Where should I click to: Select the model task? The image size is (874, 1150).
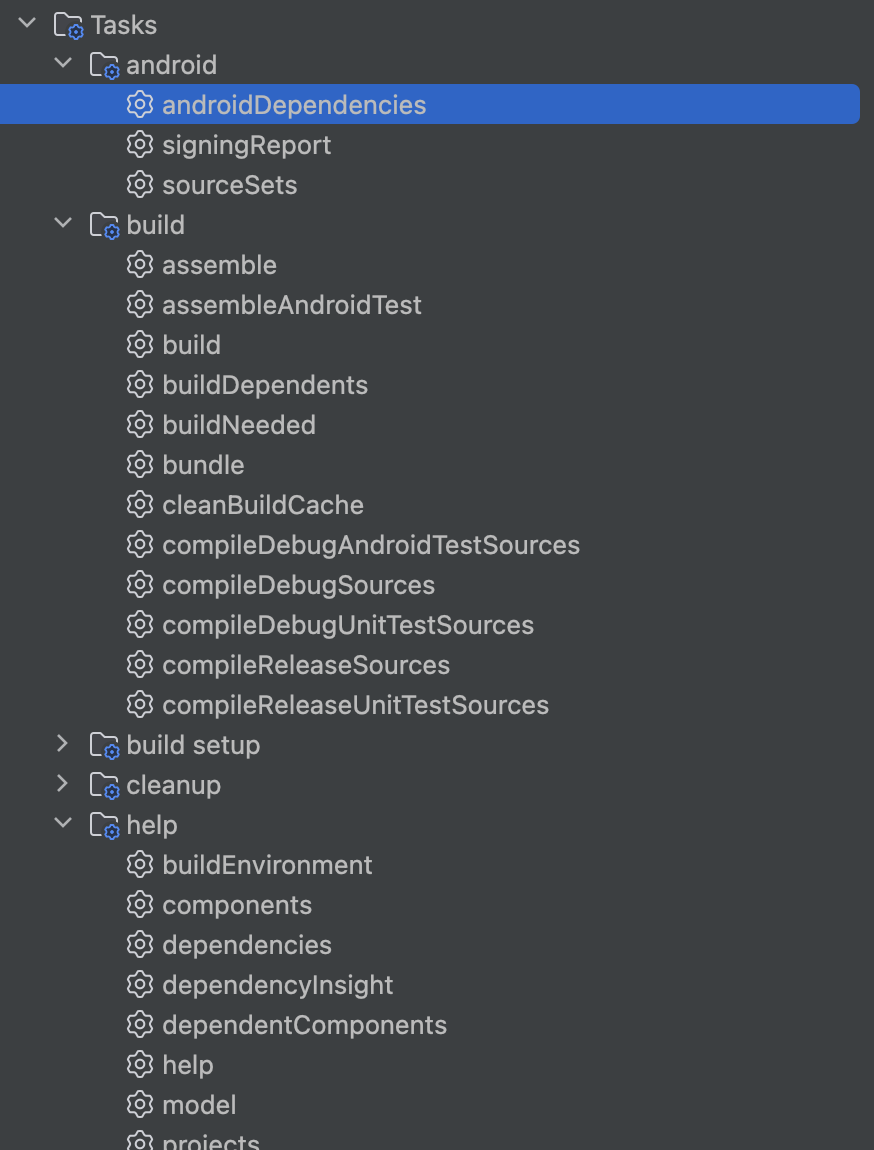tap(200, 1104)
